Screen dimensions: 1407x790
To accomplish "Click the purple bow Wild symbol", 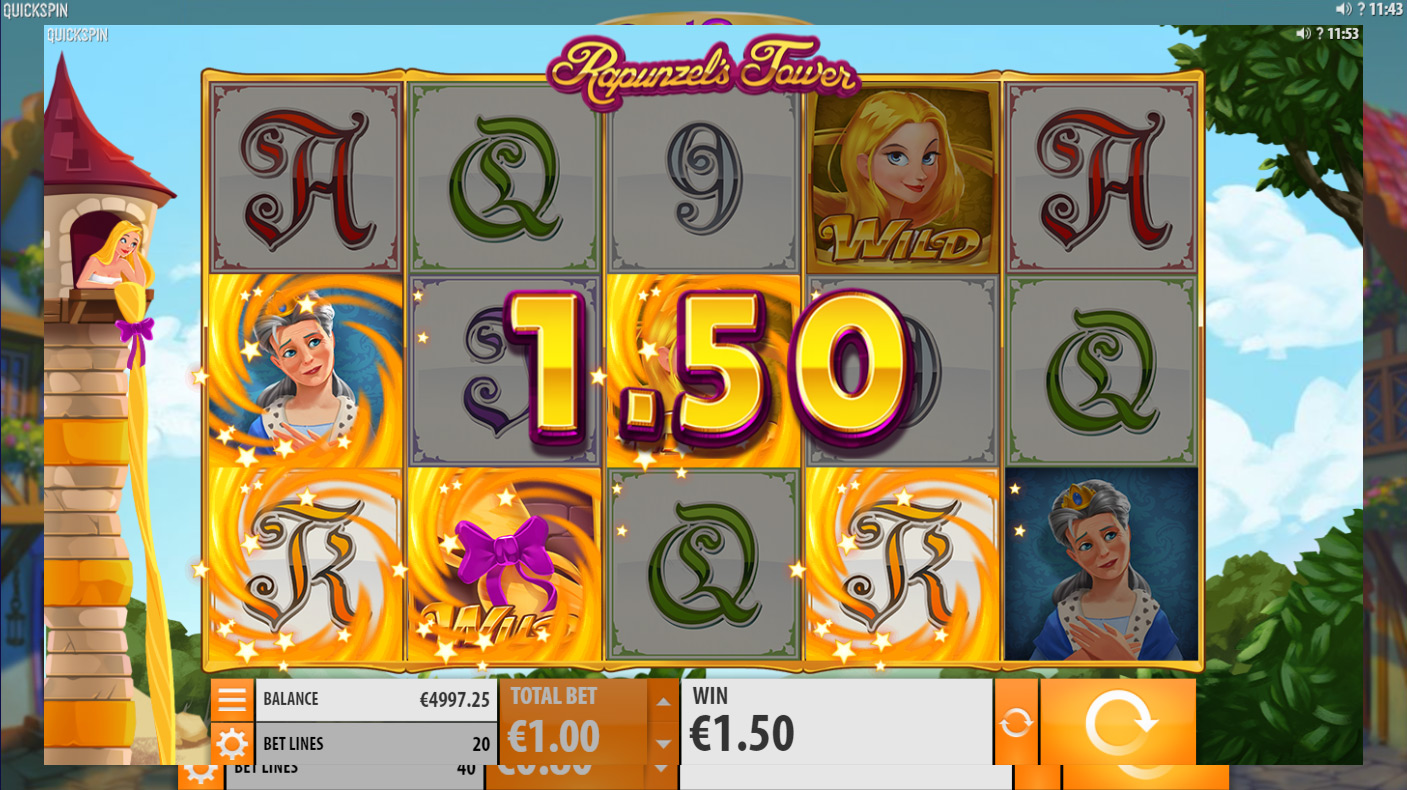I will (x=504, y=565).
